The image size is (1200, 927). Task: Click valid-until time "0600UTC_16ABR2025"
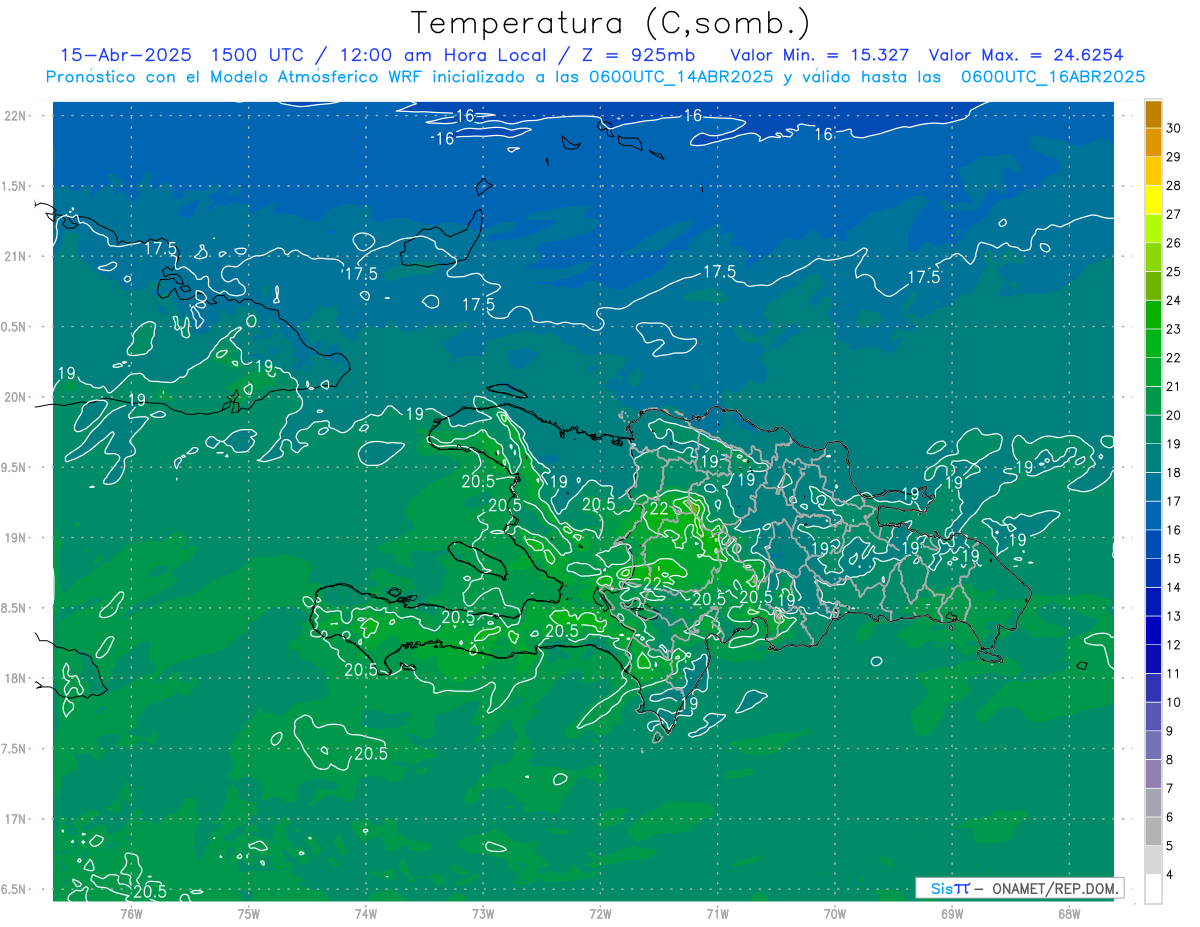pos(1053,77)
